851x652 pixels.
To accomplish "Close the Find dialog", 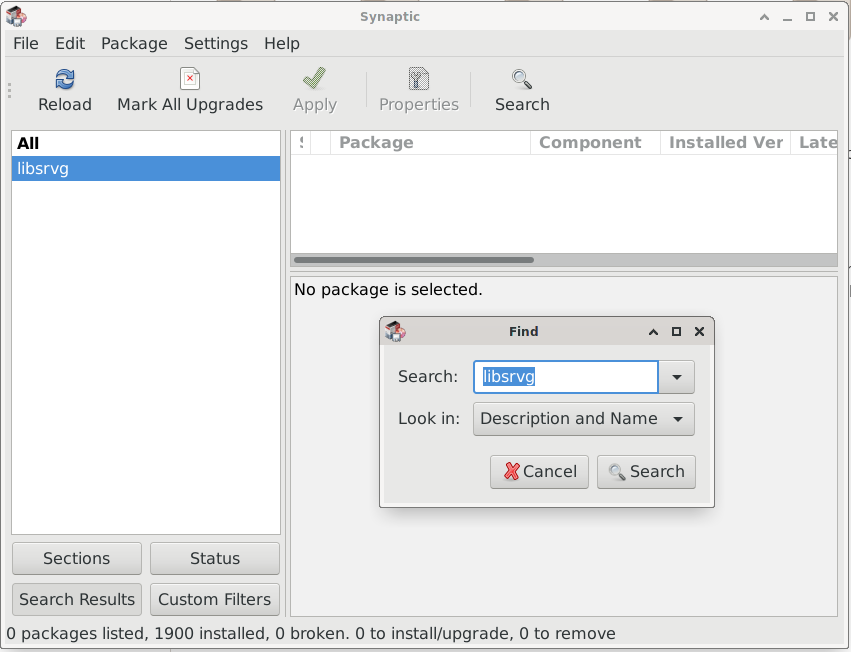I will 700,332.
